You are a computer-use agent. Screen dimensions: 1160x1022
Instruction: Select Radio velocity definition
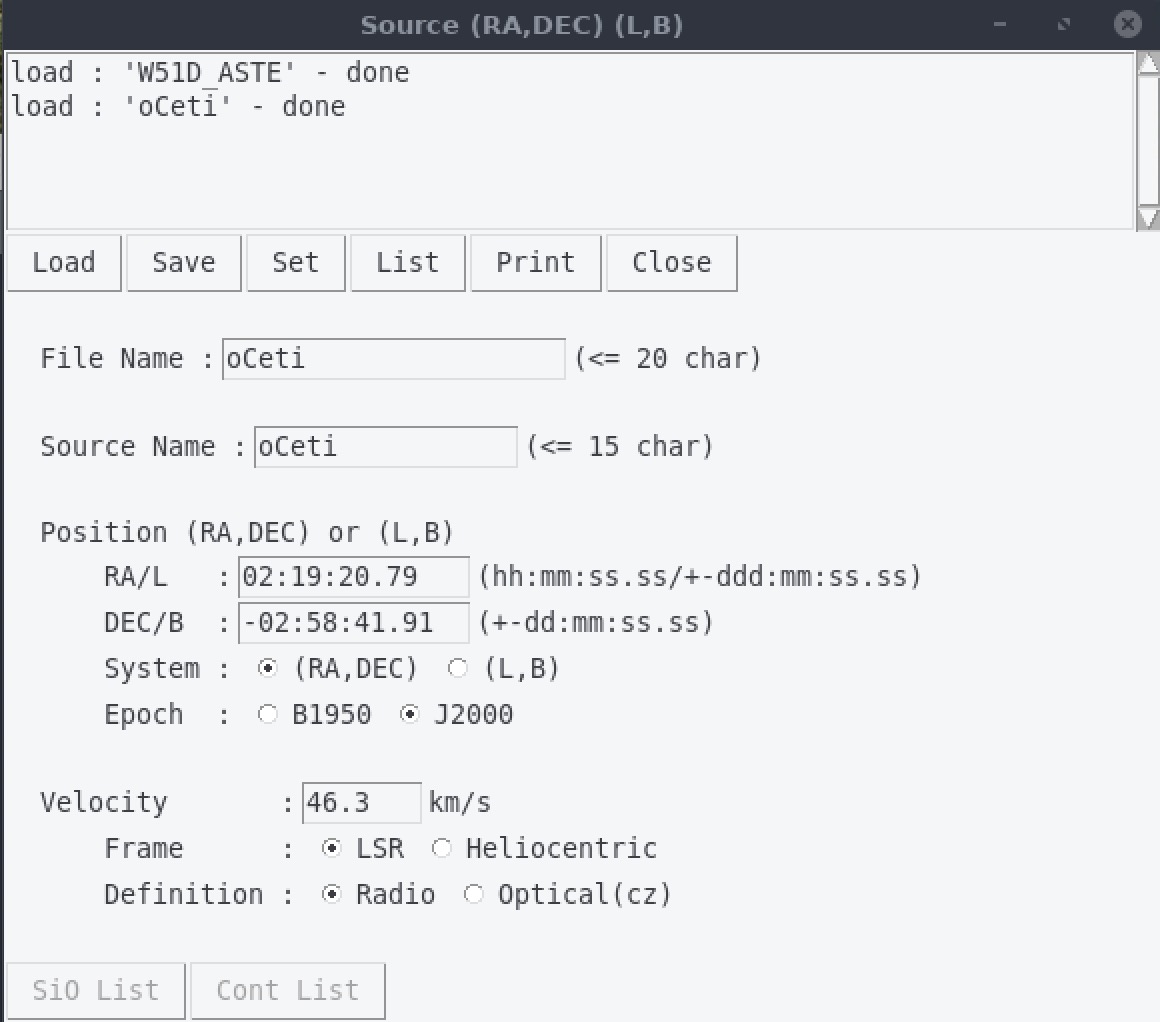point(331,895)
